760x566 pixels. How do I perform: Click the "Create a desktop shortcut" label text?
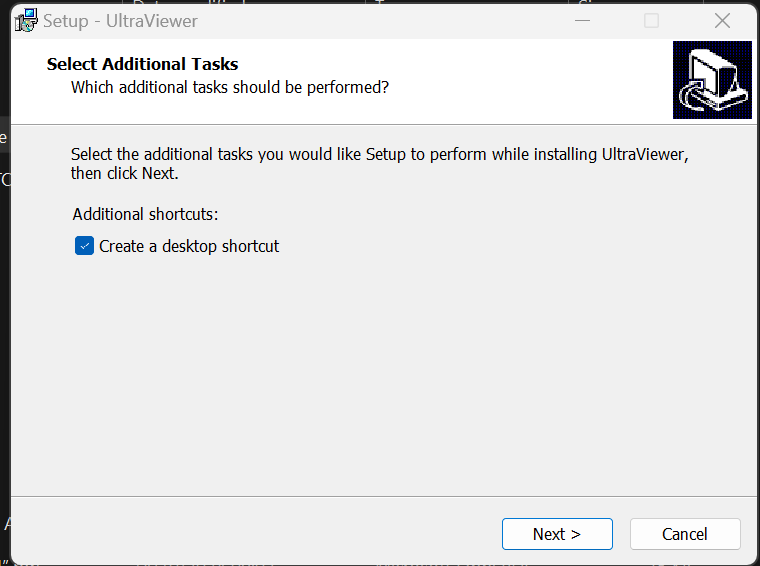pyautogui.click(x=189, y=246)
